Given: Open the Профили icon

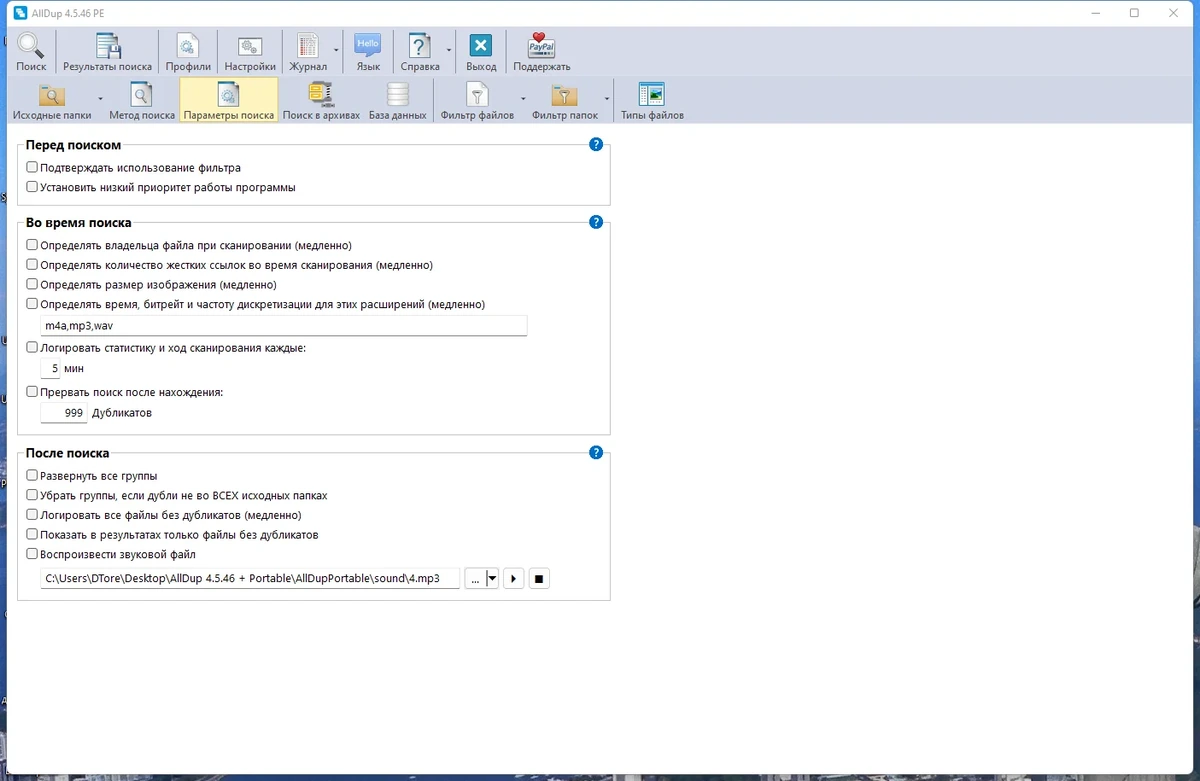Looking at the screenshot, I should point(188,52).
